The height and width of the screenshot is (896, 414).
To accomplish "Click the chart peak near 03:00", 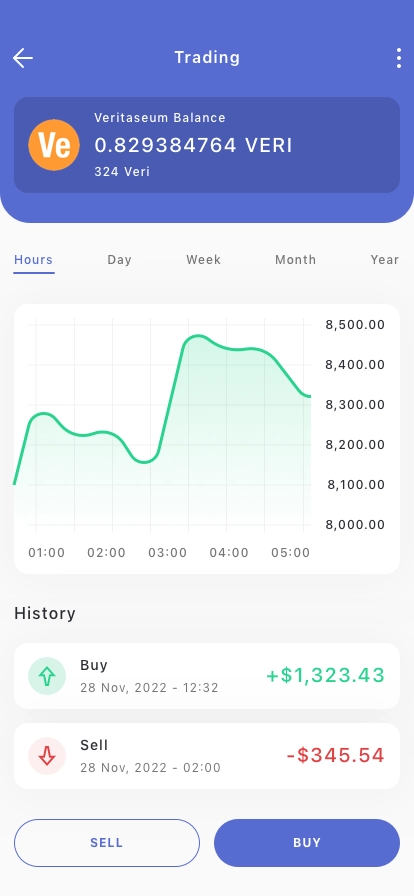I will [x=197, y=336].
